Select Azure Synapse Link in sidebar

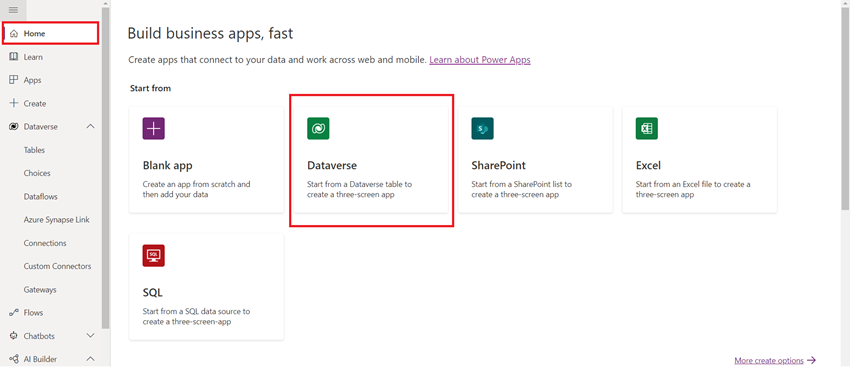coord(56,220)
